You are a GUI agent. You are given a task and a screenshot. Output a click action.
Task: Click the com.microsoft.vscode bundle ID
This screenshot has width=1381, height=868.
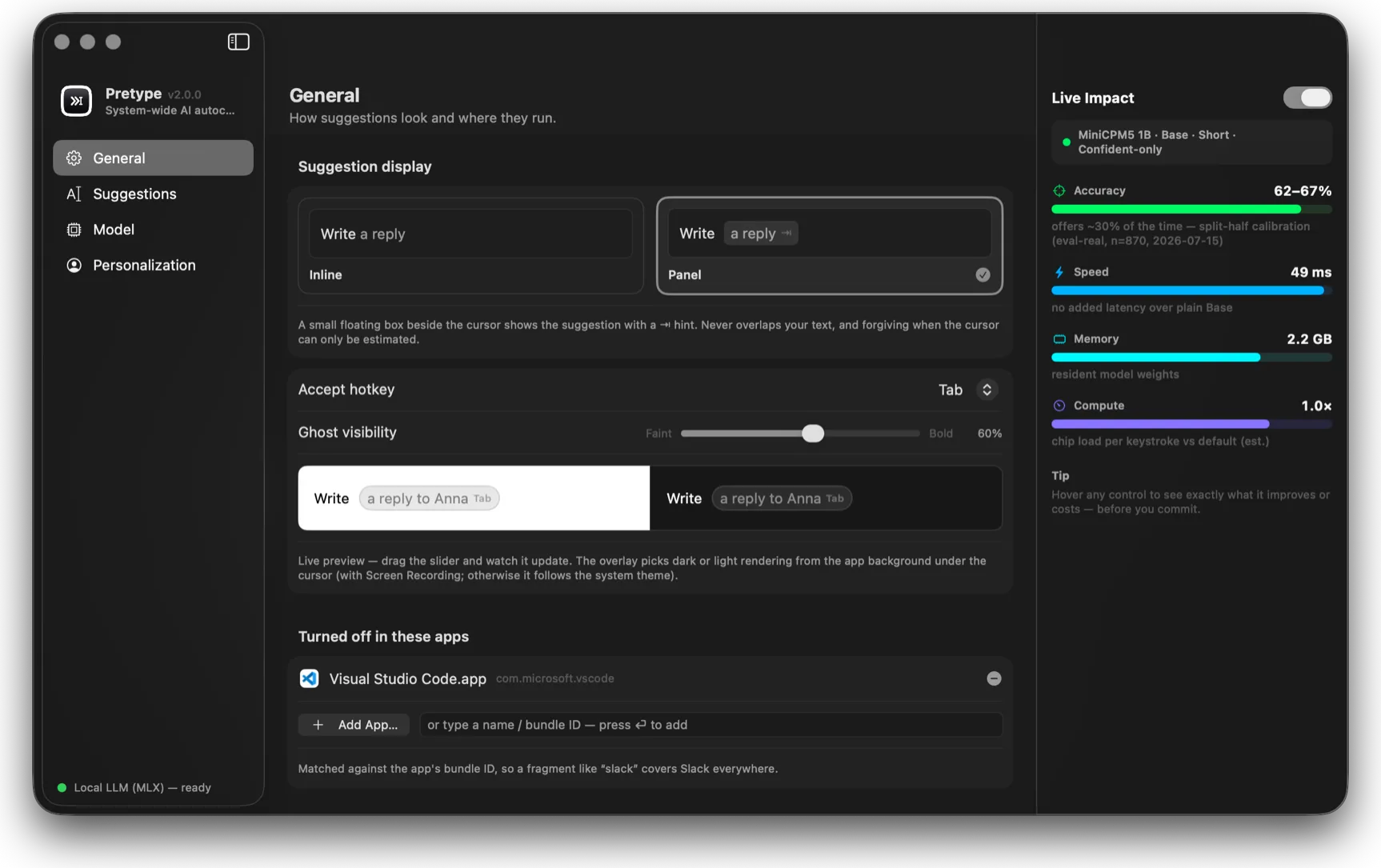pyautogui.click(x=554, y=678)
